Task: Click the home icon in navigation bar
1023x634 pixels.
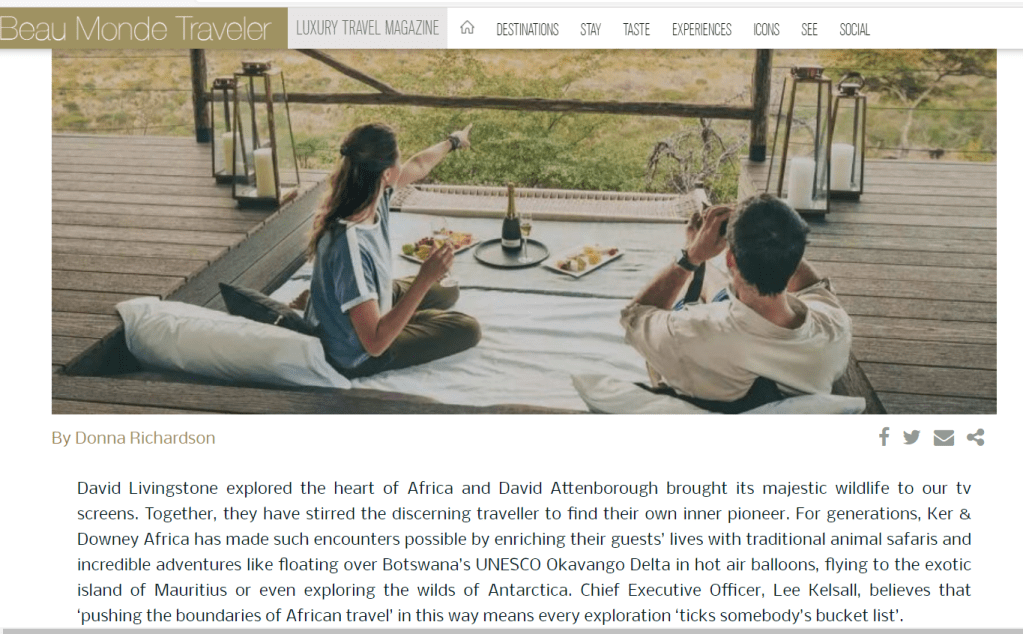Action: point(466,28)
